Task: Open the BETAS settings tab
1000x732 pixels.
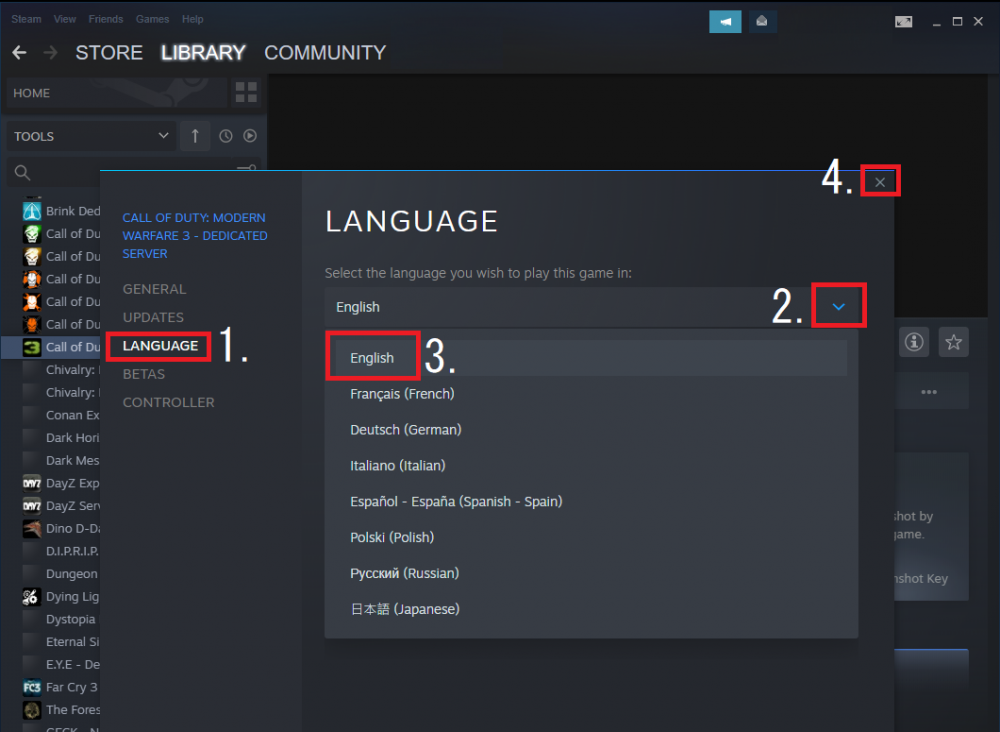Action: pyautogui.click(x=144, y=374)
